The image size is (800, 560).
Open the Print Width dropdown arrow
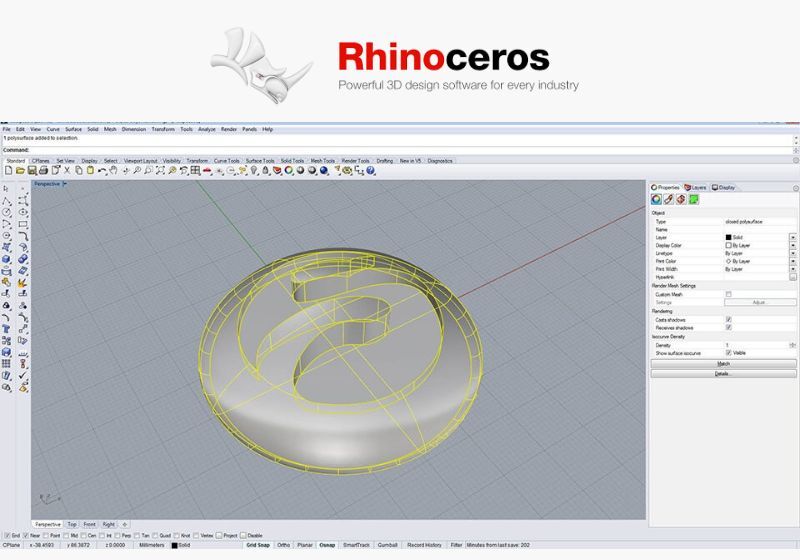coord(792,269)
